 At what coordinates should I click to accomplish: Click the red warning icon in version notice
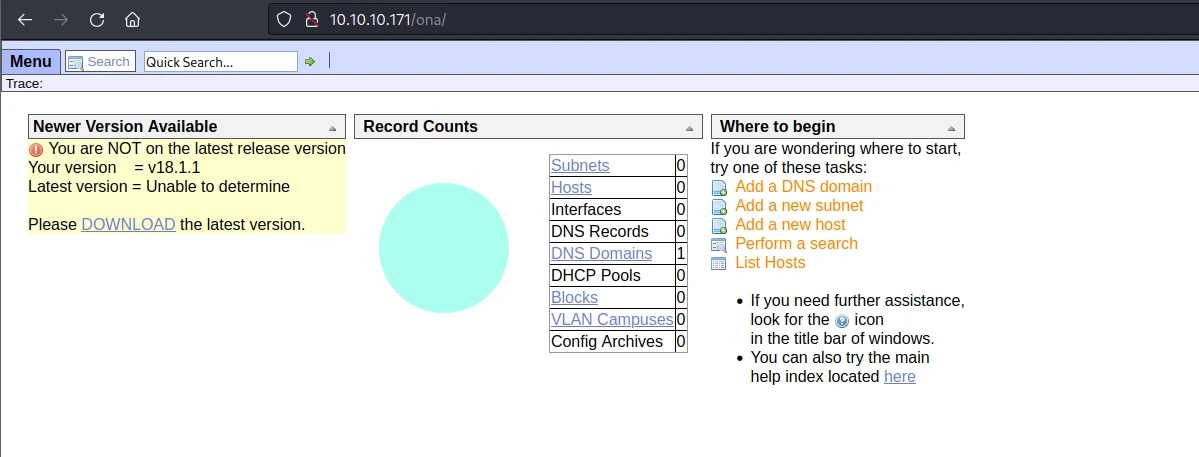(36, 149)
